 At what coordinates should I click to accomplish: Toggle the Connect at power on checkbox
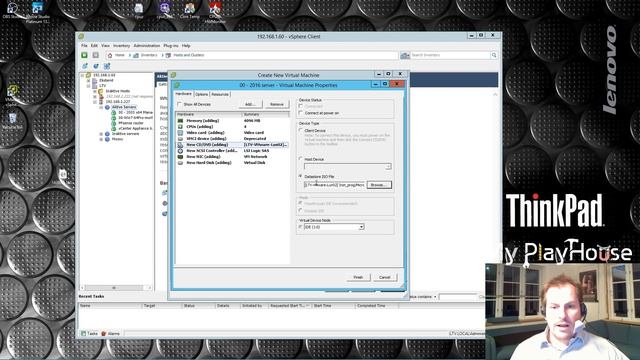pos(301,113)
